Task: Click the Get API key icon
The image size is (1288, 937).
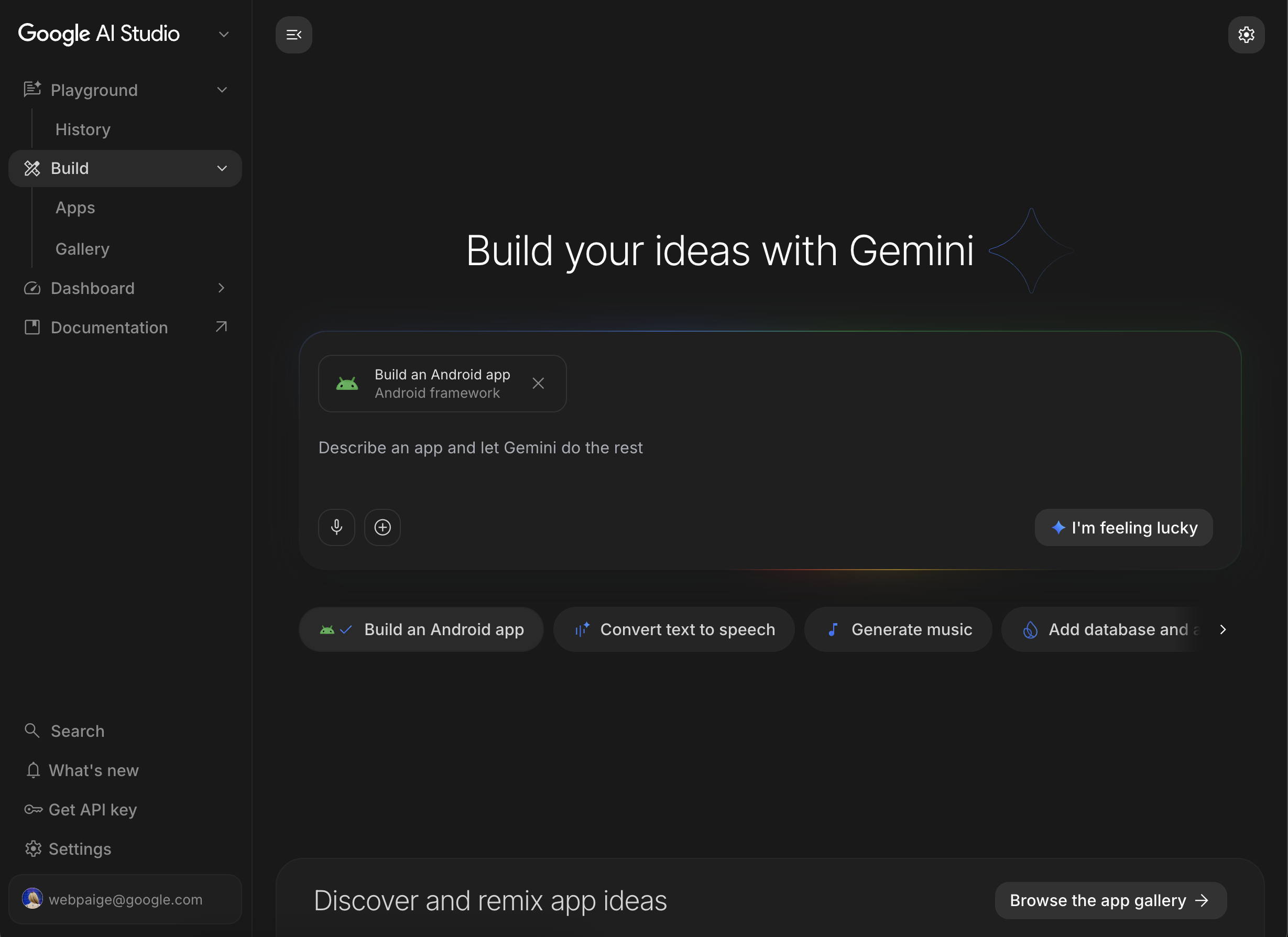Action: pos(34,809)
